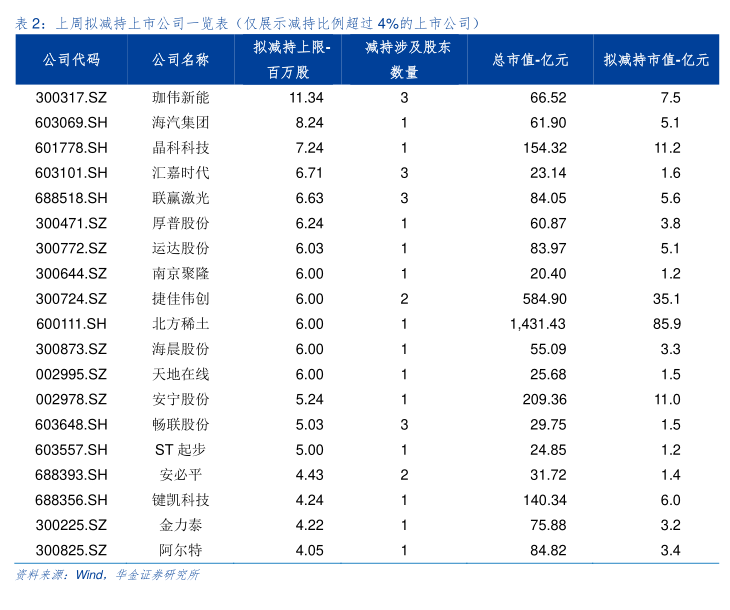Select company name 珈伟新能

[x=181, y=98]
